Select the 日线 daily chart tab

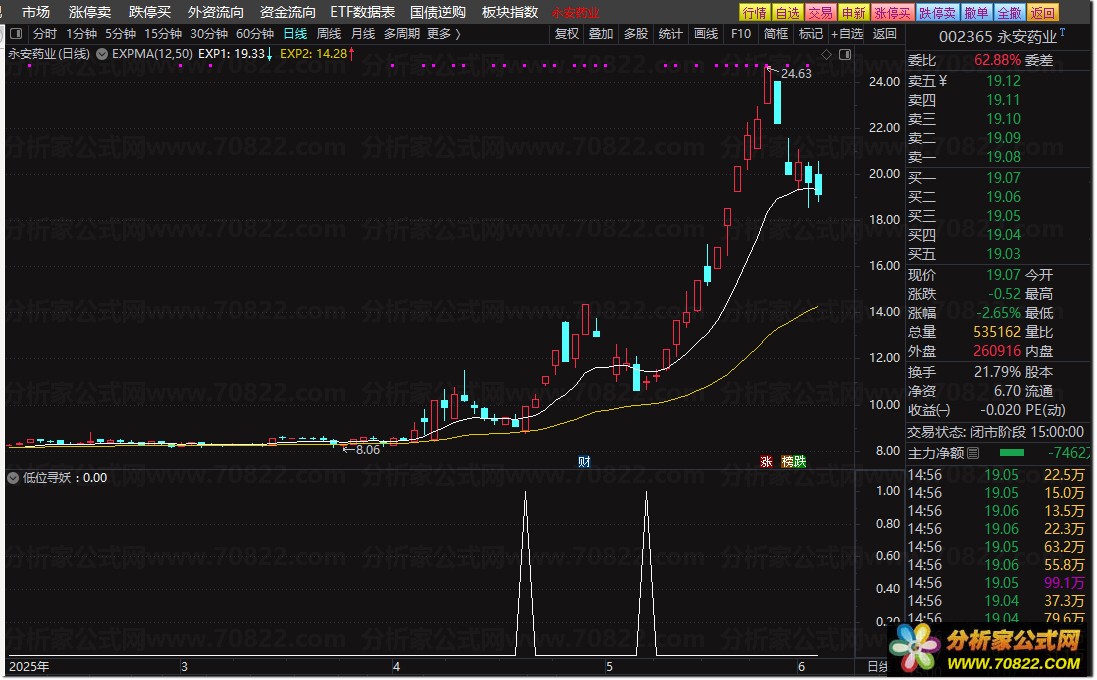tap(295, 34)
